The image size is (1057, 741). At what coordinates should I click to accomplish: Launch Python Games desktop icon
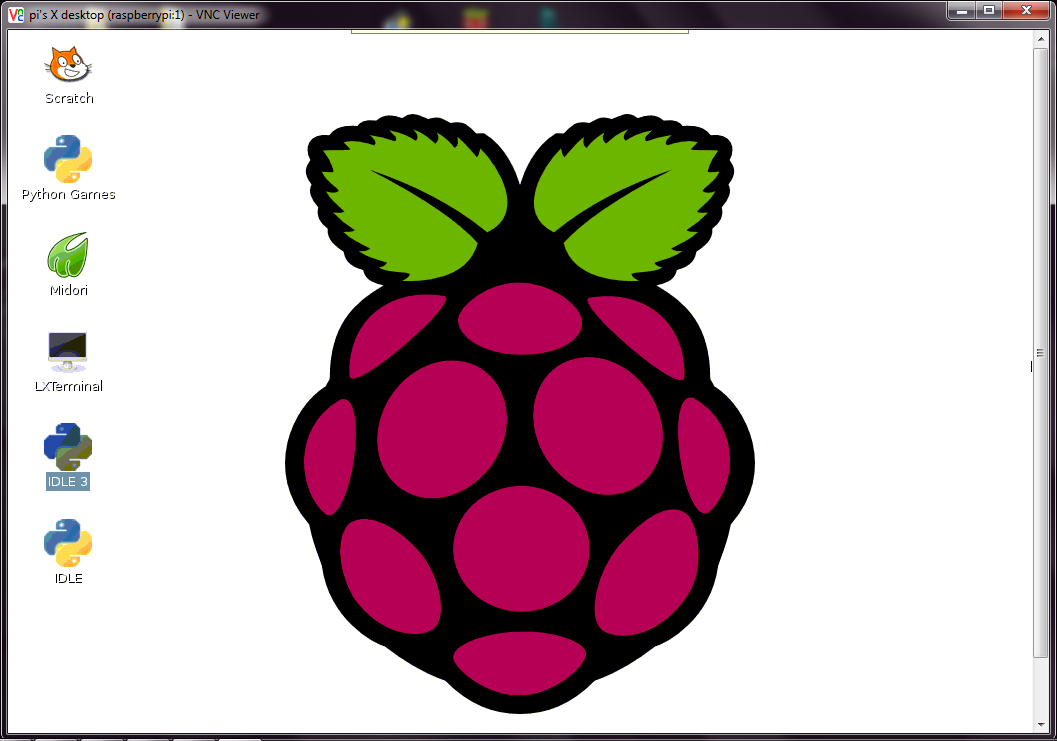(68, 158)
